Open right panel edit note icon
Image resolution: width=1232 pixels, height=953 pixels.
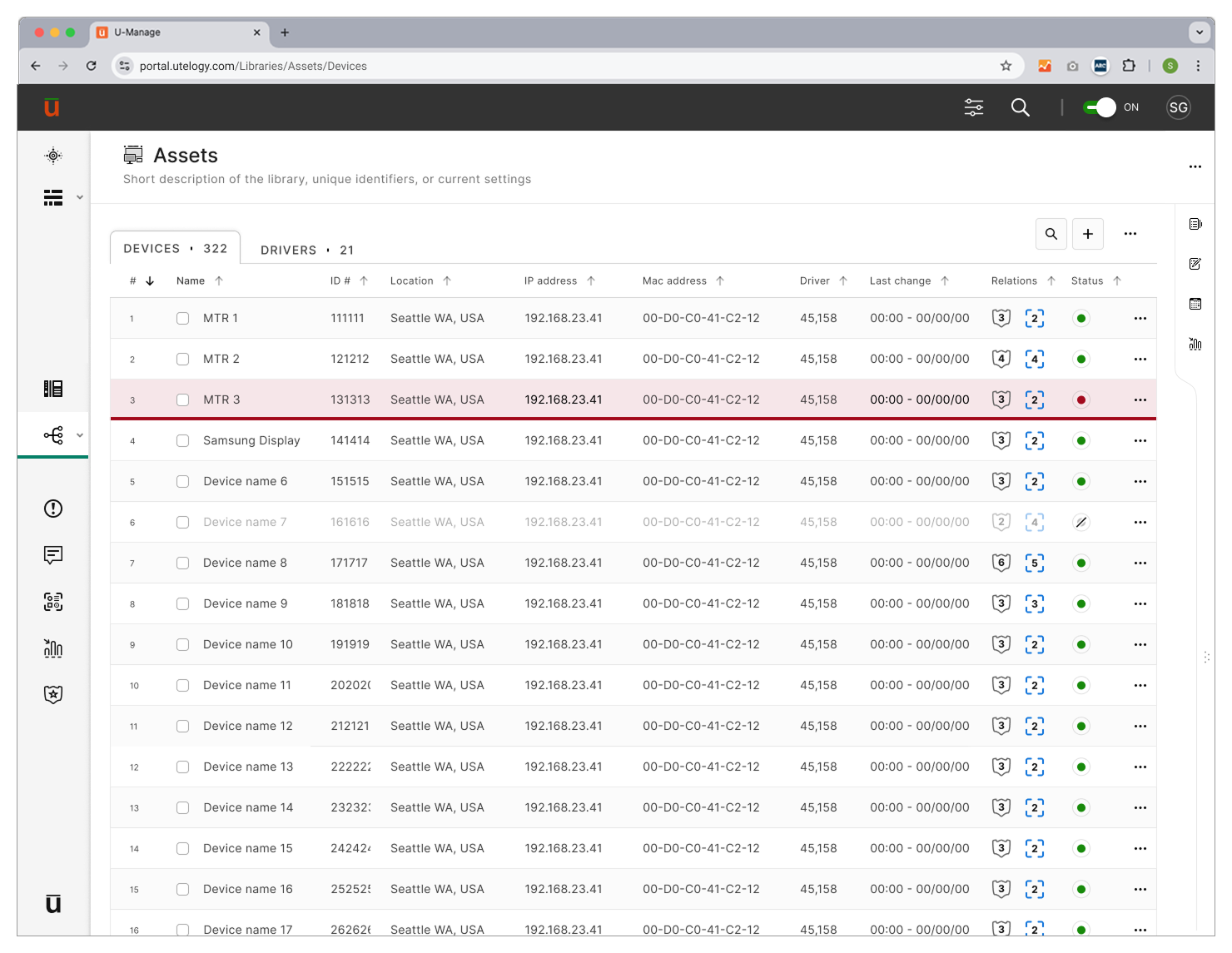[1195, 264]
